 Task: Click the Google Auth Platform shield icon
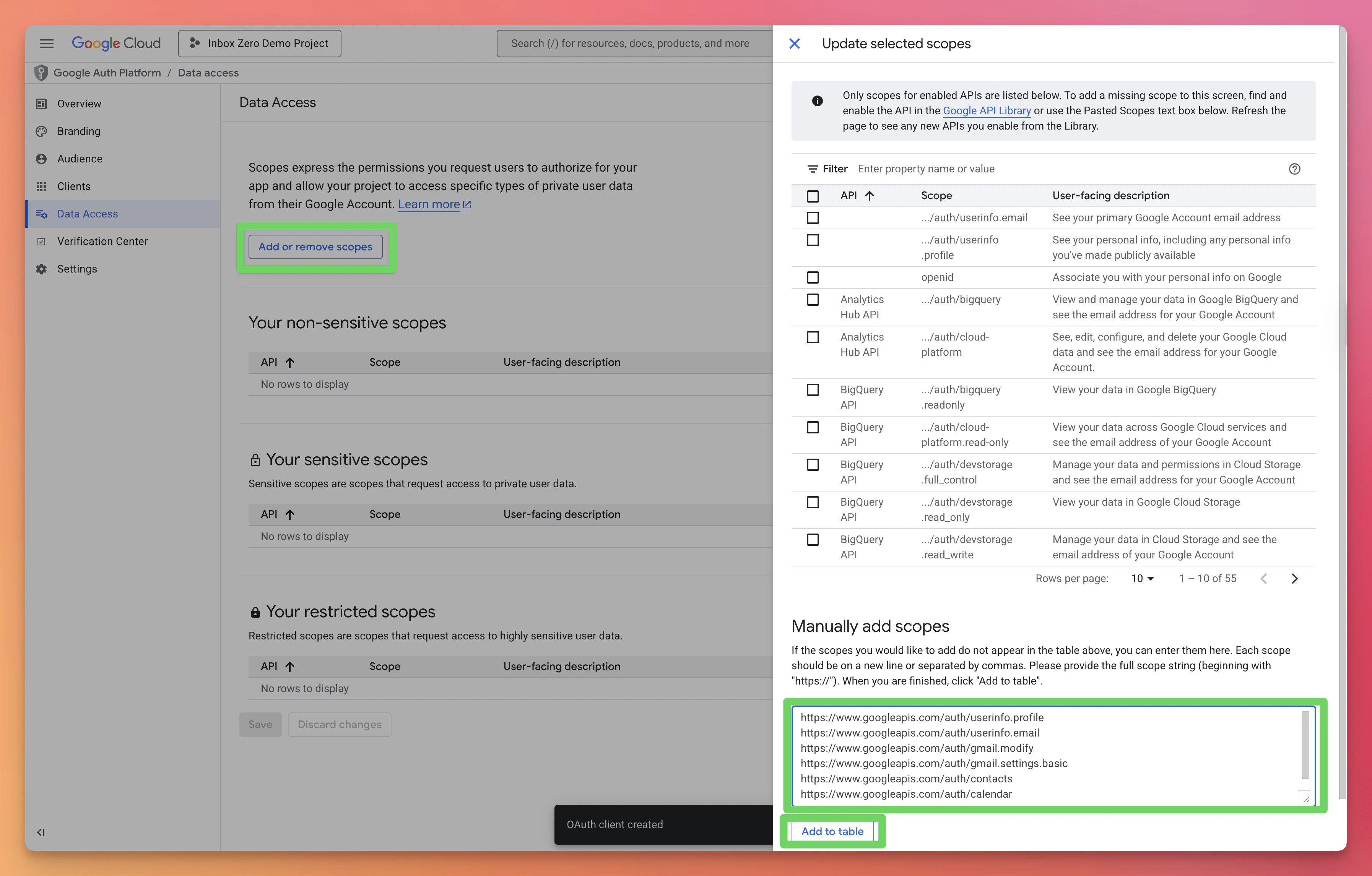click(41, 72)
